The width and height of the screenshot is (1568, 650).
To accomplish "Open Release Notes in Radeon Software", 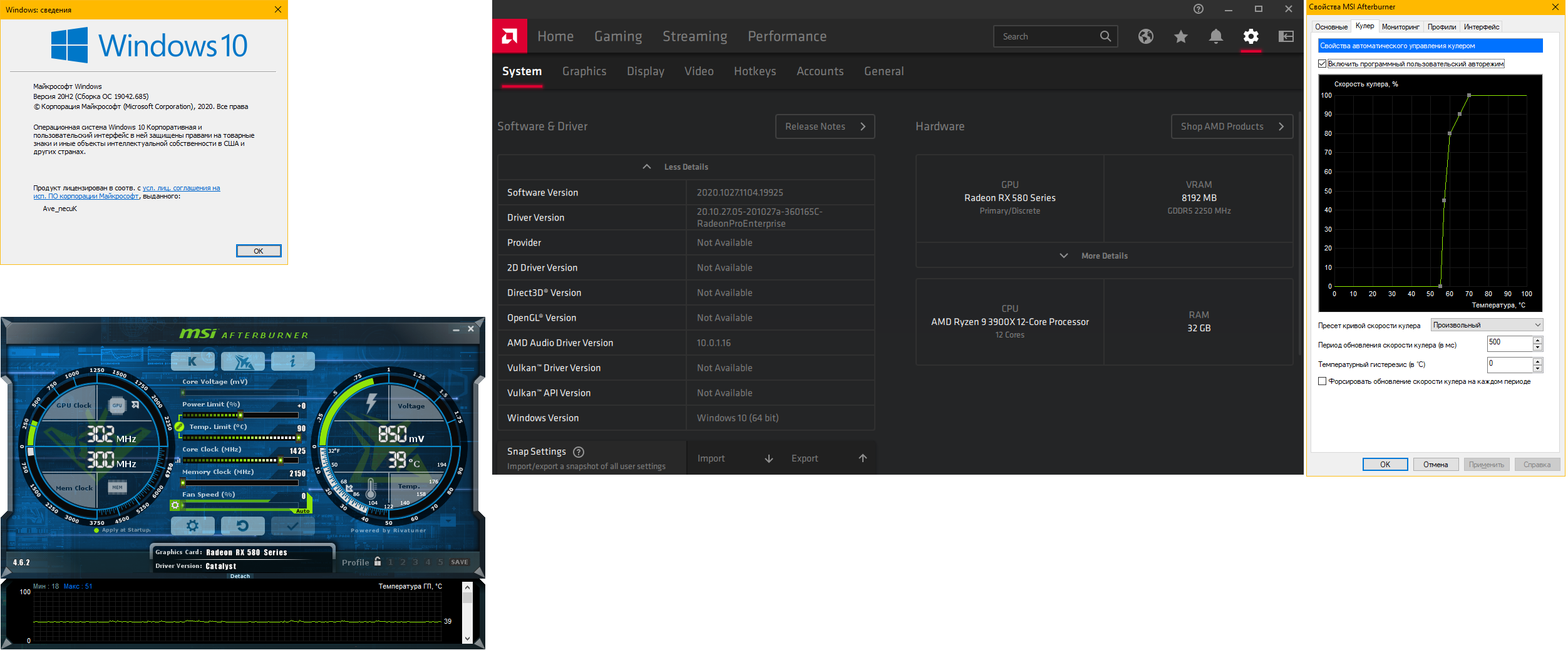I will (825, 126).
